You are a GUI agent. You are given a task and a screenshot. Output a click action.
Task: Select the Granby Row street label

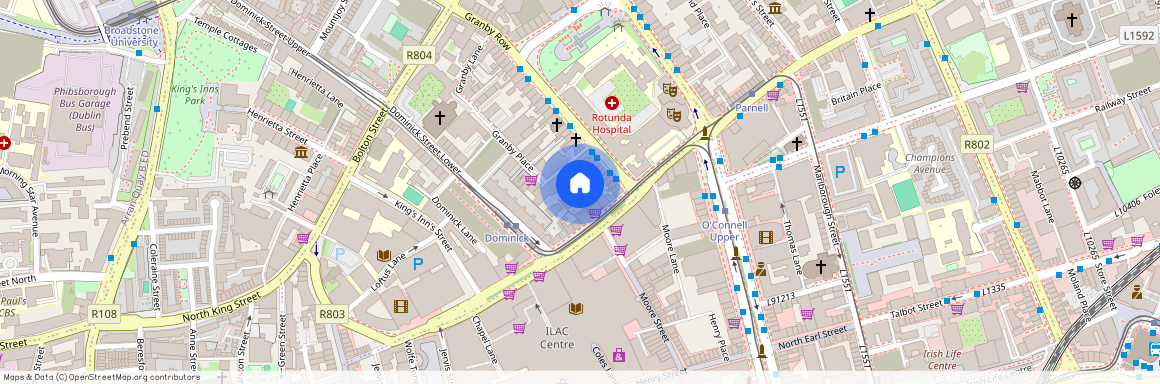click(x=488, y=30)
